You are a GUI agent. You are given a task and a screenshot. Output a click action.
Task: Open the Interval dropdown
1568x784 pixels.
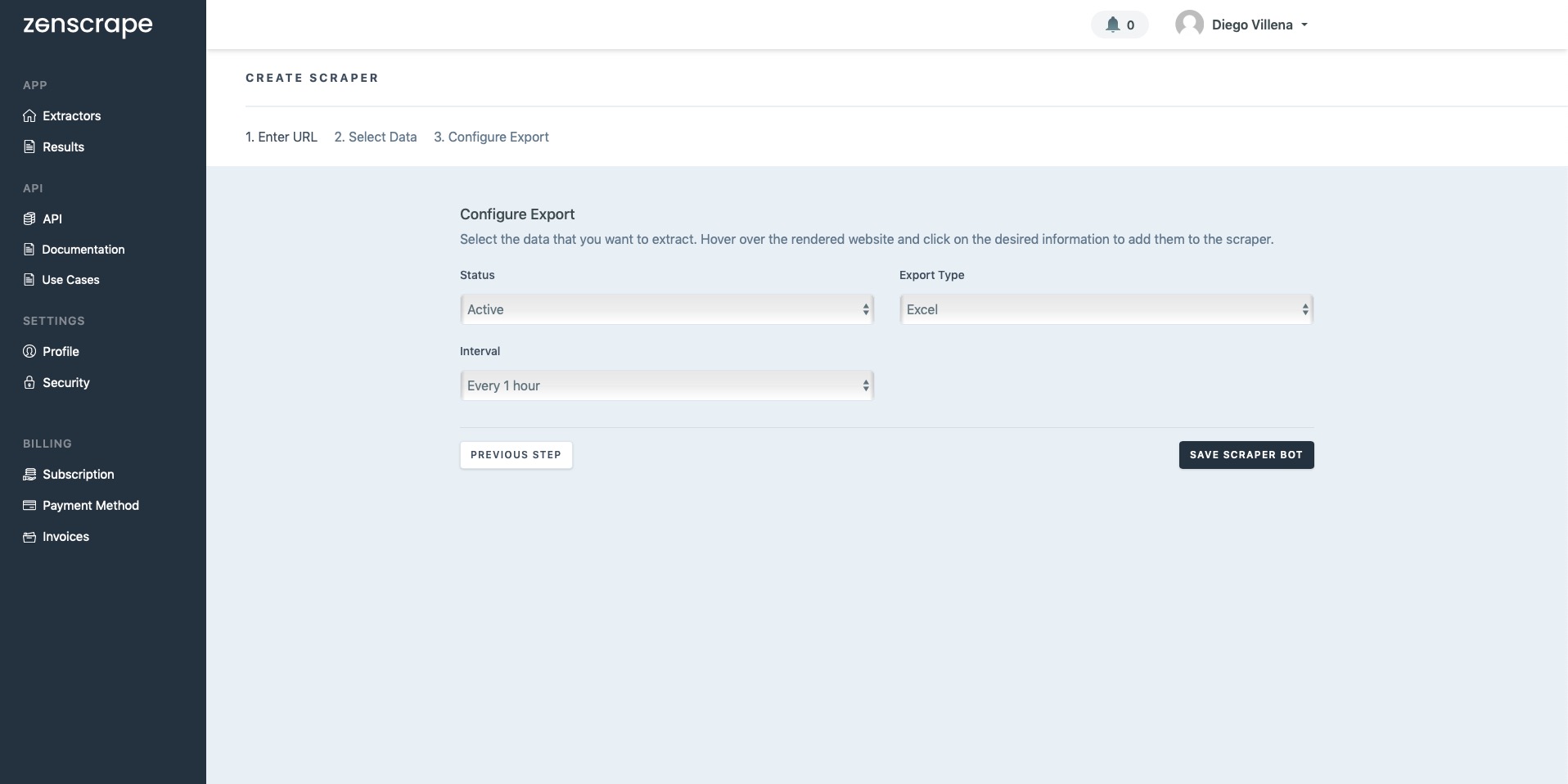click(x=666, y=385)
